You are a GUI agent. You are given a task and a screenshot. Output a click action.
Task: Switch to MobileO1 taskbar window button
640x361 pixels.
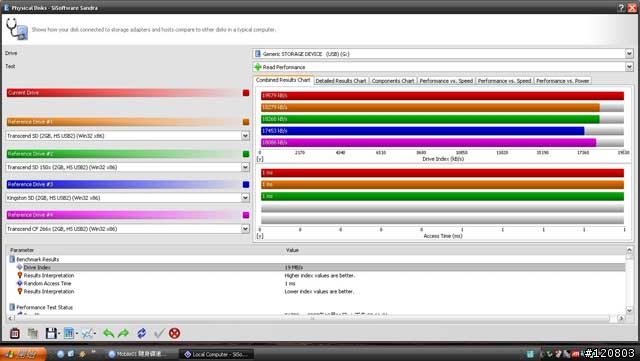138,354
